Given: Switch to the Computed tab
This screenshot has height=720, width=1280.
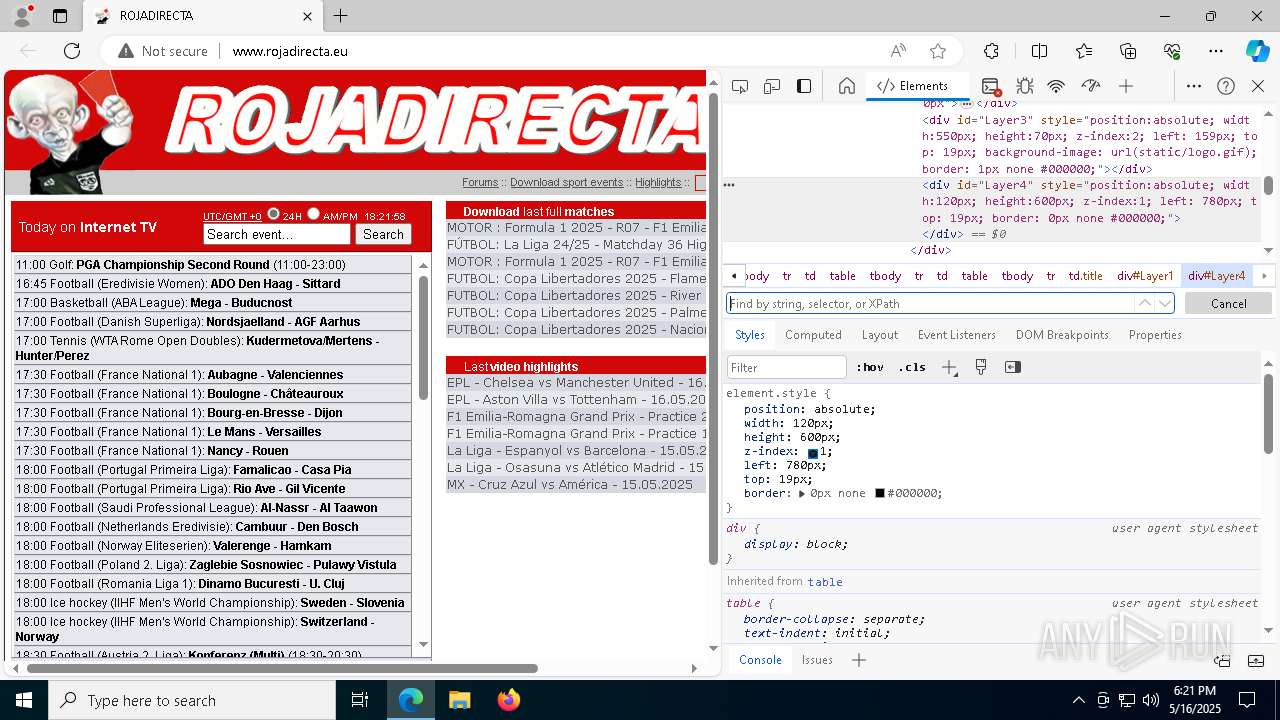Looking at the screenshot, I should [812, 335].
